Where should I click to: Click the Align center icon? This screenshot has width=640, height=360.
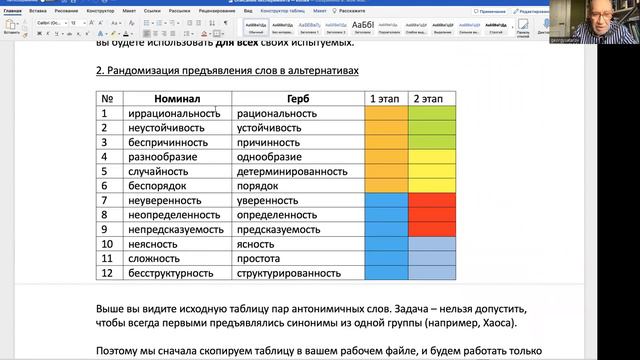155,33
